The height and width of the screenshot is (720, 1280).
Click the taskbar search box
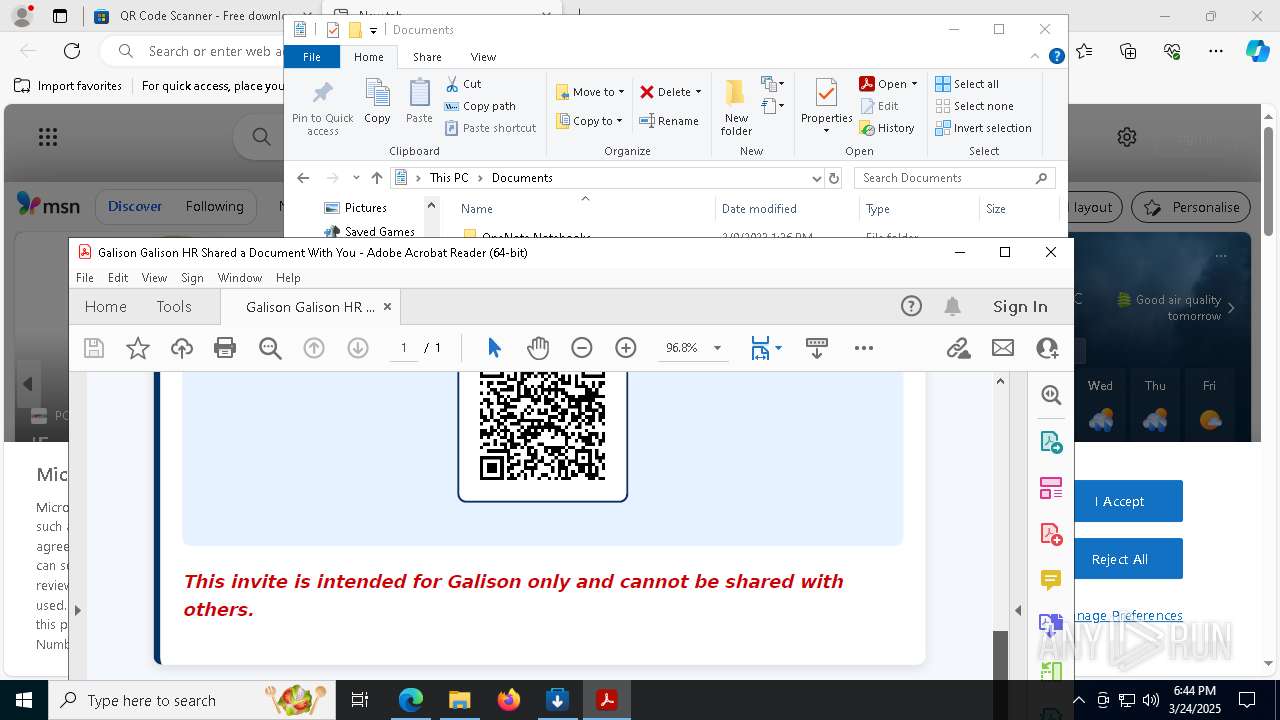(191, 700)
